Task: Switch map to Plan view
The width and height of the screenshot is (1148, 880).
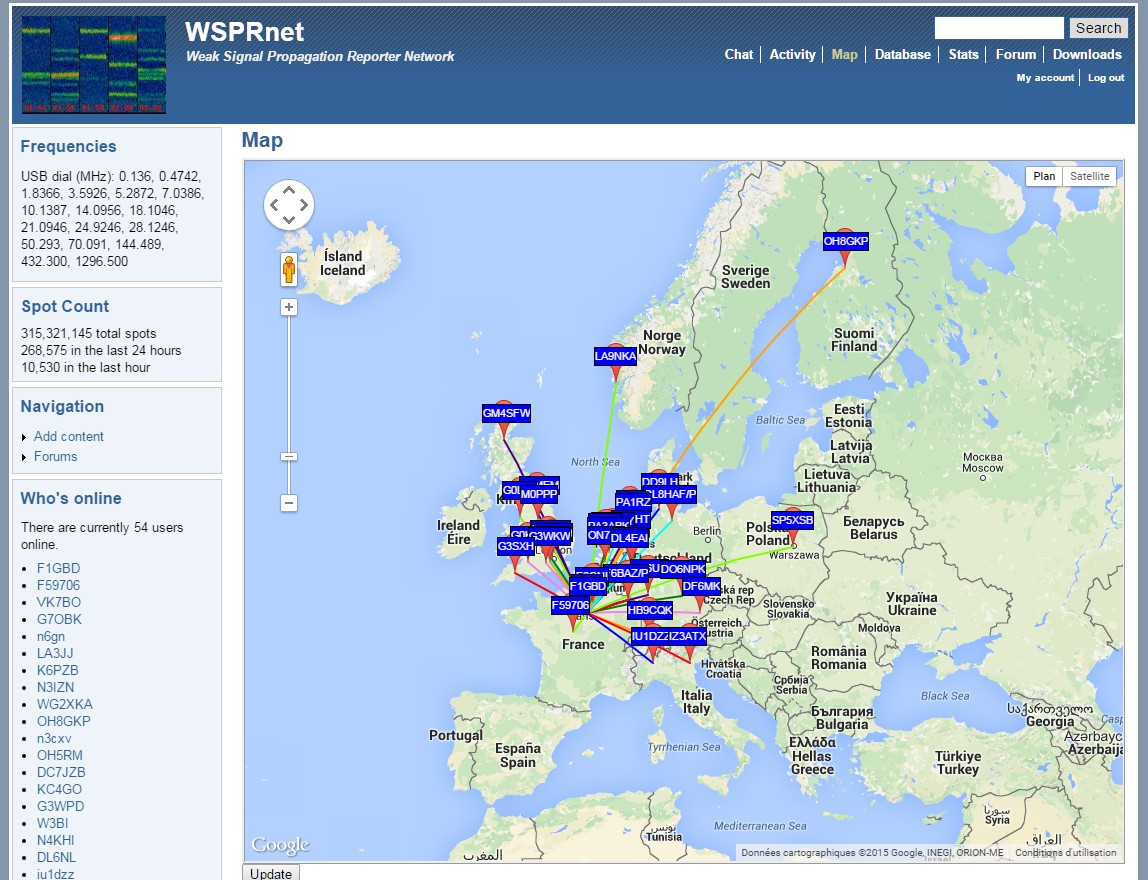Action: click(1044, 176)
